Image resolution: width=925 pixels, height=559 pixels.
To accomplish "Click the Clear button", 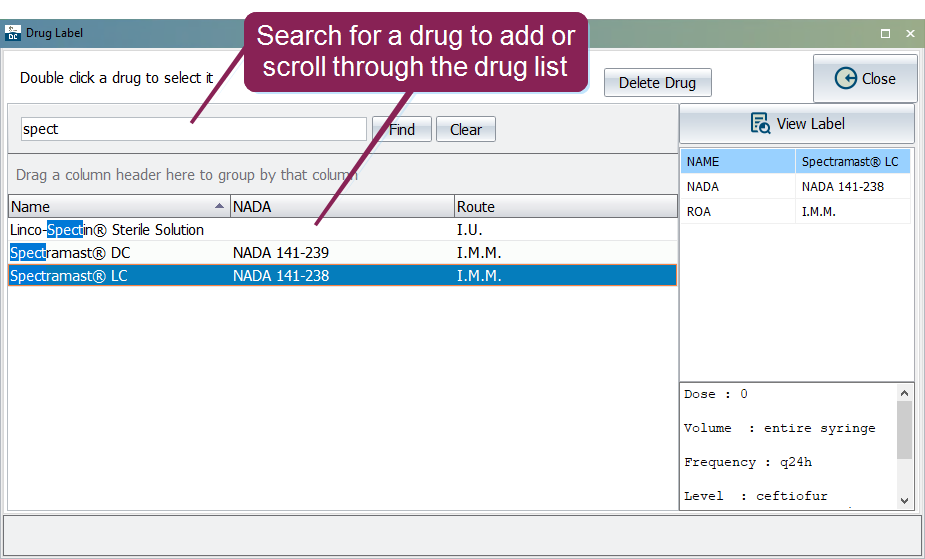I will pyautogui.click(x=465, y=129).
